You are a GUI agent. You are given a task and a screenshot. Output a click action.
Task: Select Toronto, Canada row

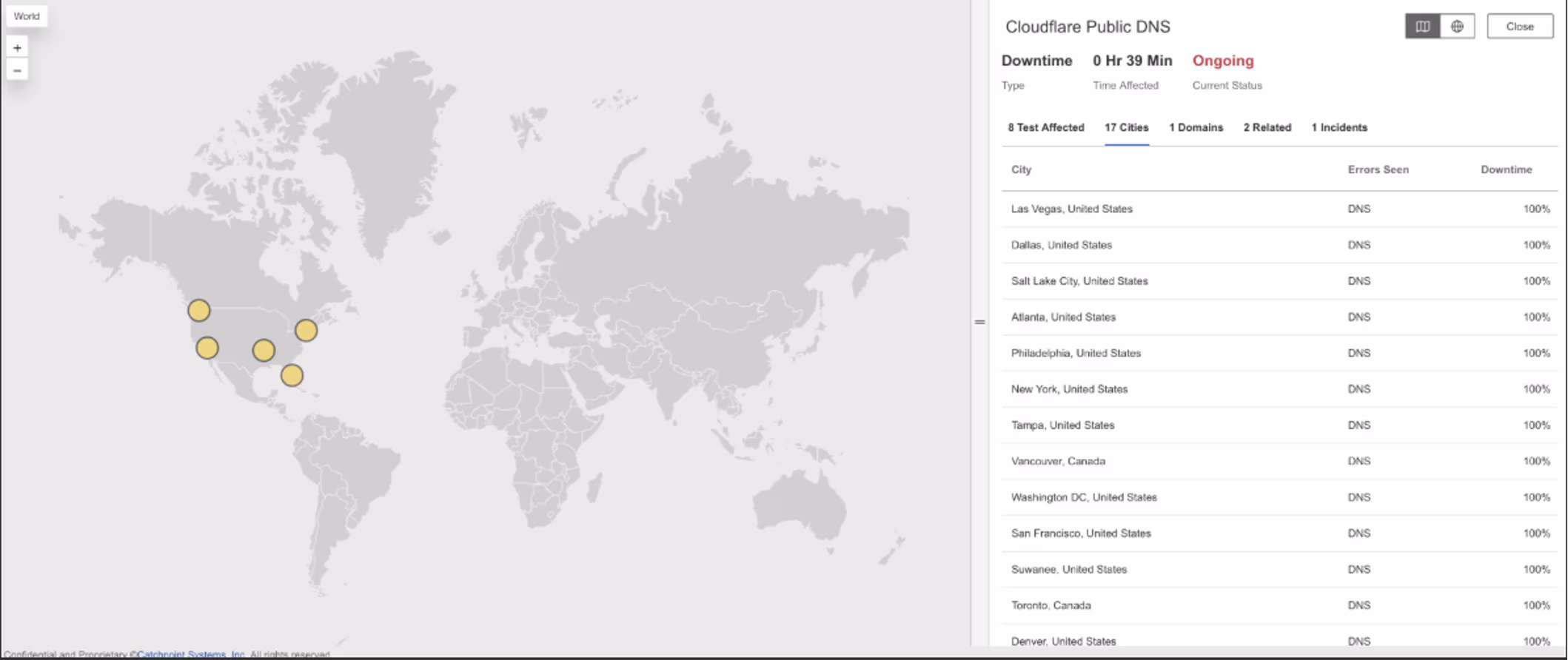1279,605
